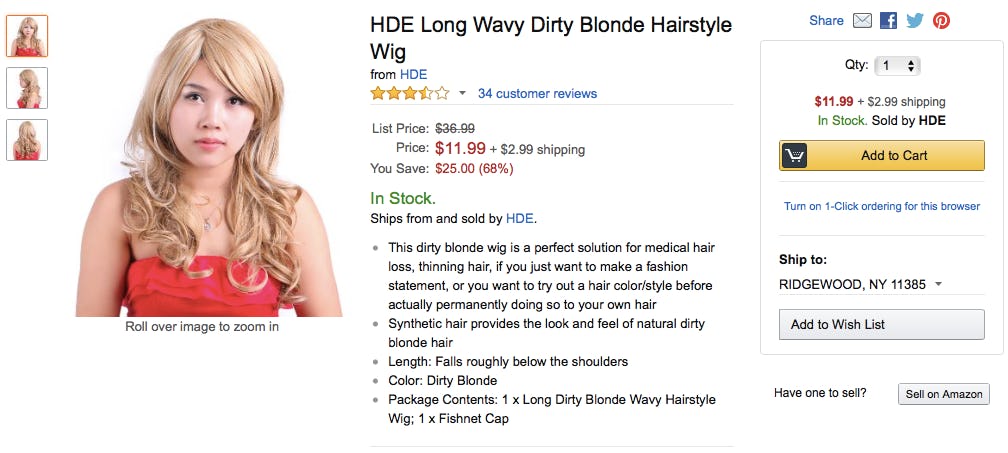Viewport: 1008px width, 453px height.
Task: Select the first front-view wig thumbnail
Action: click(x=27, y=36)
